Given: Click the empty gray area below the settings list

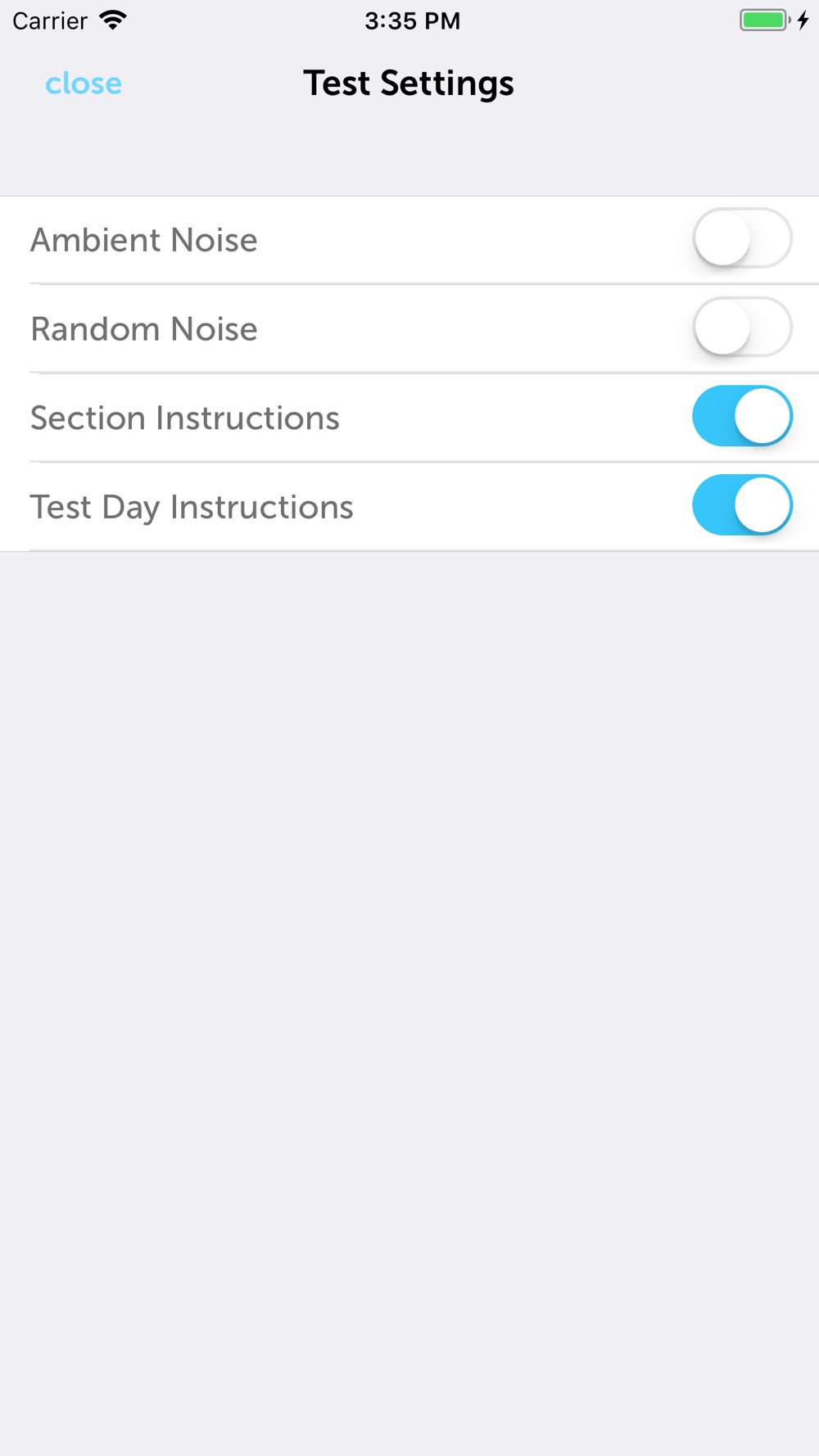Looking at the screenshot, I should pos(409,983).
